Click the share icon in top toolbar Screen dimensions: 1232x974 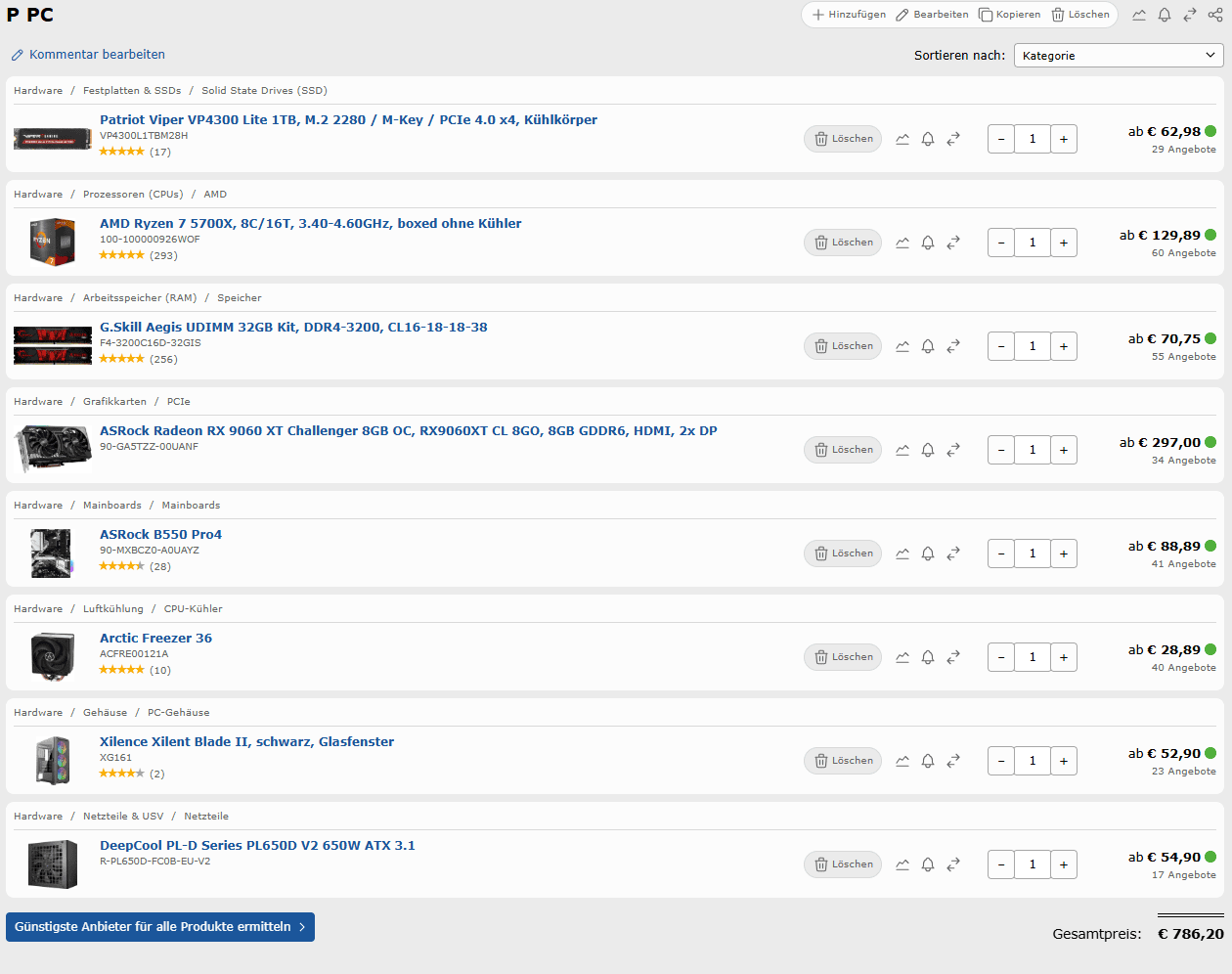[x=1215, y=15]
